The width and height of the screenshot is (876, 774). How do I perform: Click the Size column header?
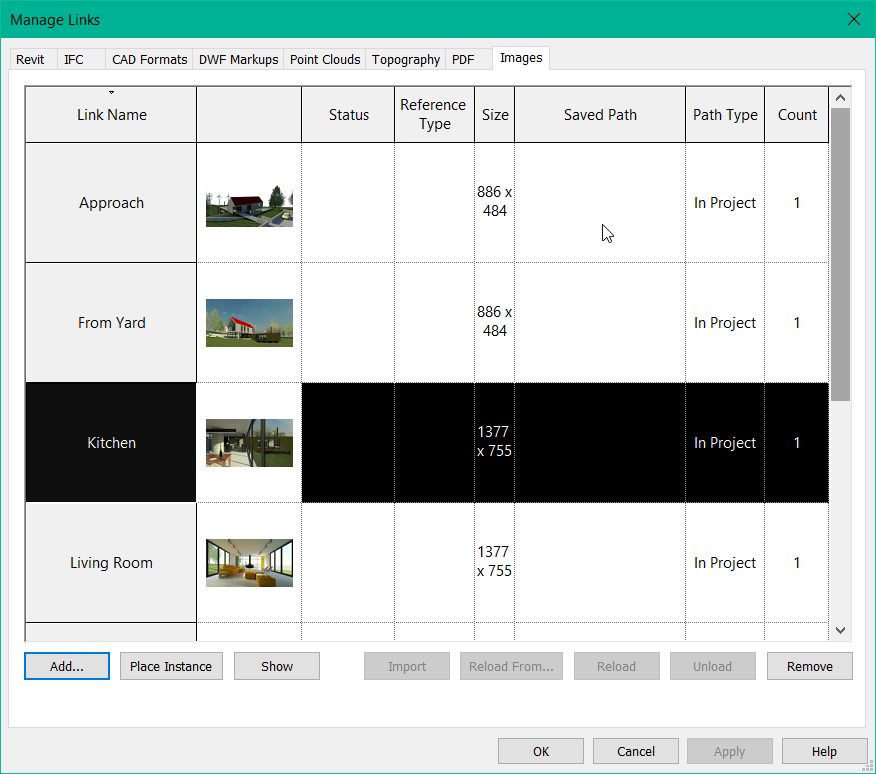tap(494, 115)
